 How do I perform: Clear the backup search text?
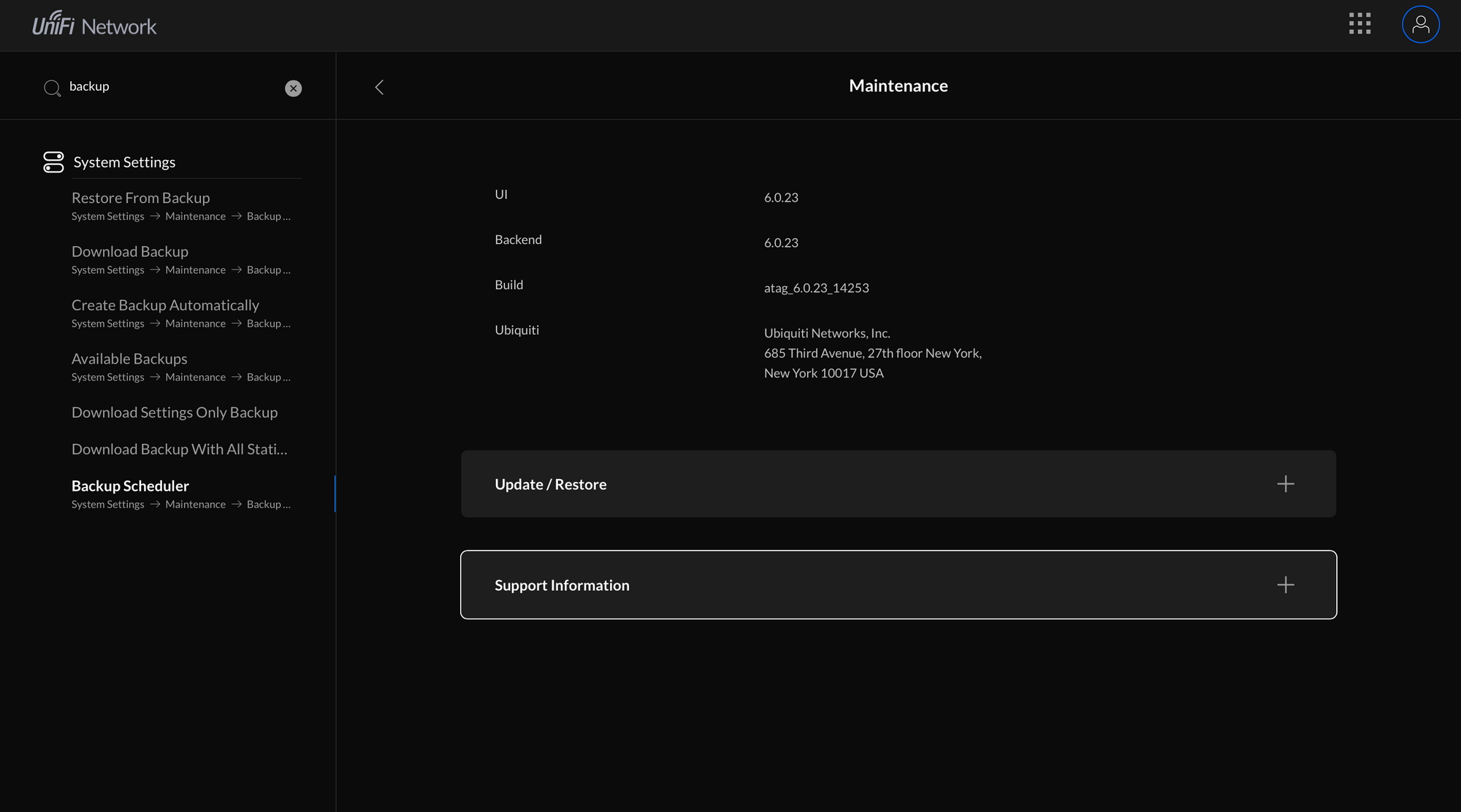click(293, 88)
